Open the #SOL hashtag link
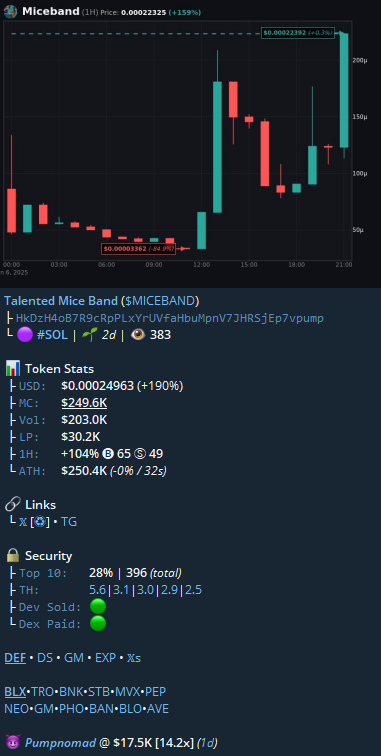The image size is (381, 756). pos(52,335)
